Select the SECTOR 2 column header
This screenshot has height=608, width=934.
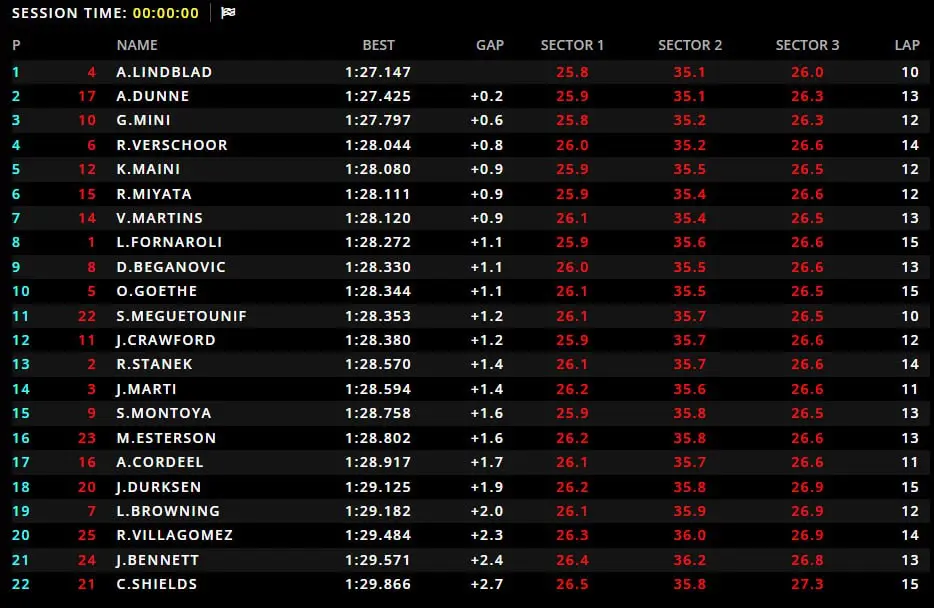(x=690, y=45)
